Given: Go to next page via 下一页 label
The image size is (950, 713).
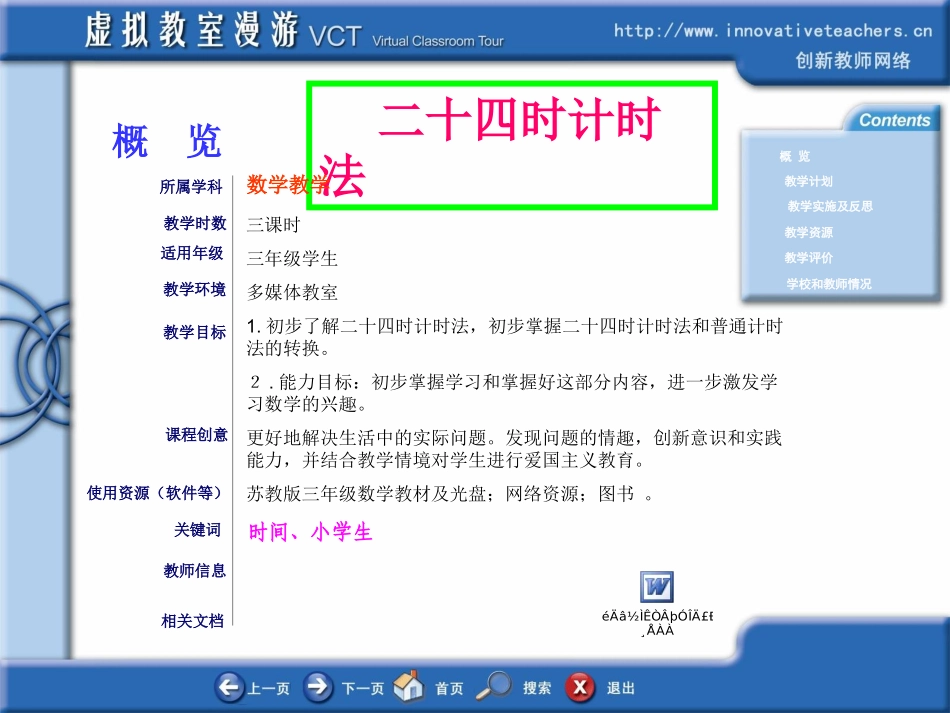Looking at the screenshot, I should pos(363,689).
